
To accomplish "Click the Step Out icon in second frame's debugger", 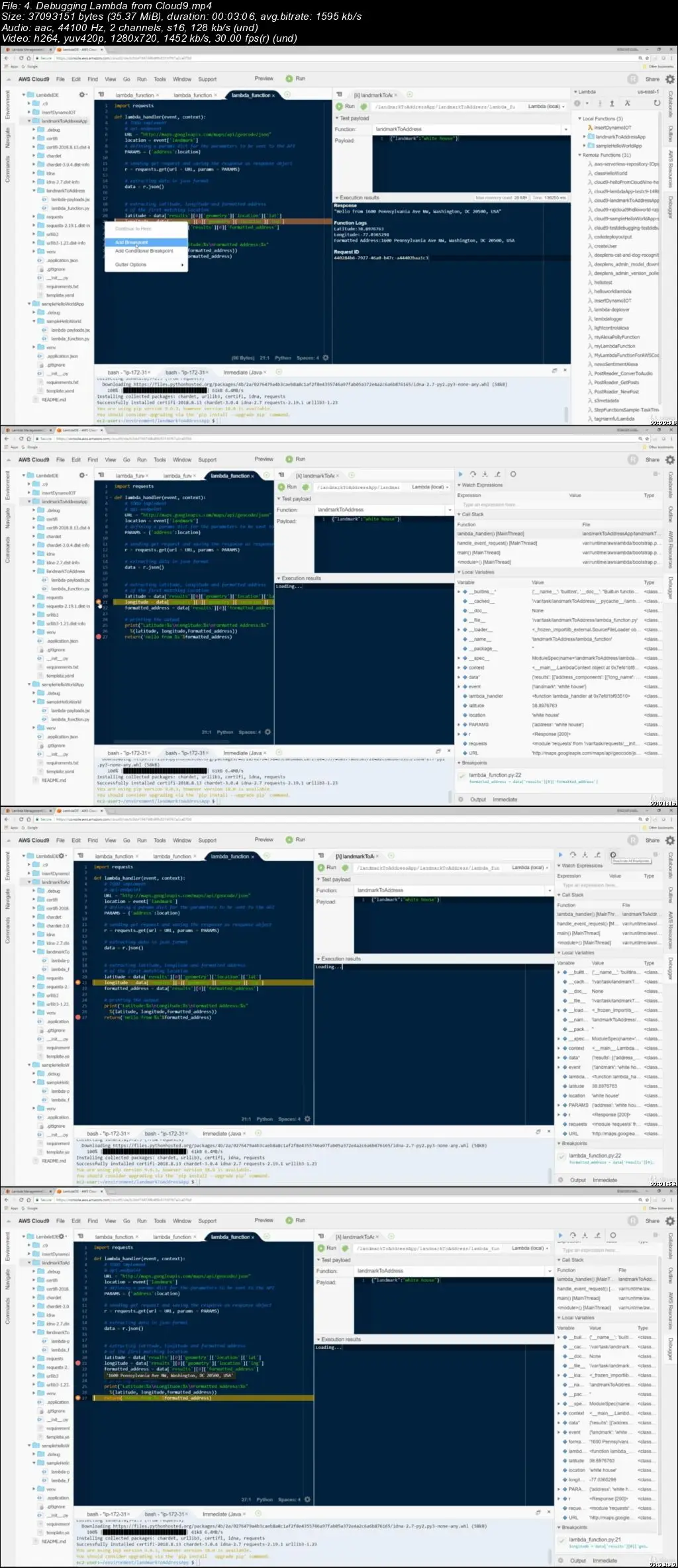I will tap(497, 474).
